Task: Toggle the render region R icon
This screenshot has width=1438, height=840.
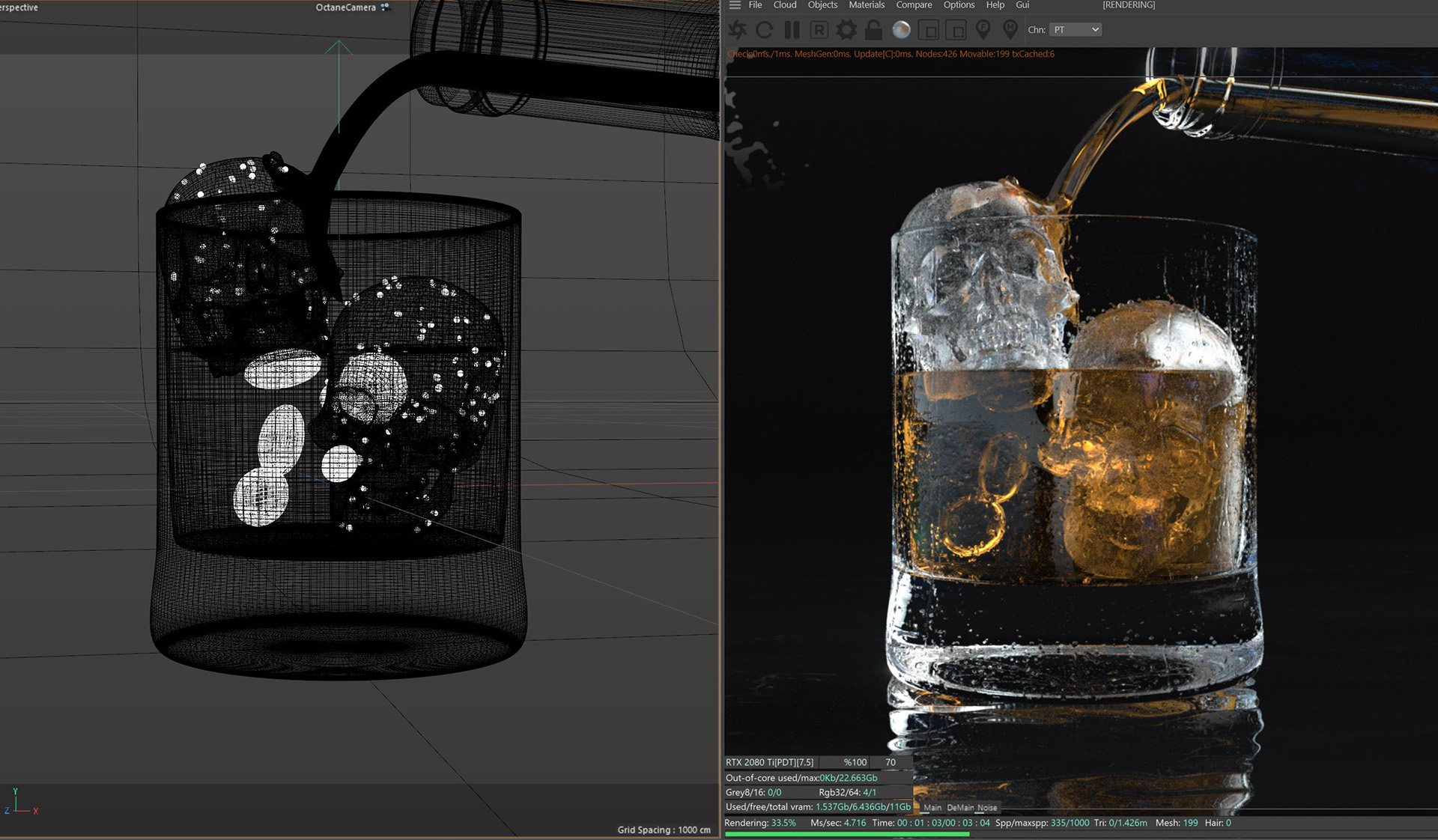Action: 819,30
